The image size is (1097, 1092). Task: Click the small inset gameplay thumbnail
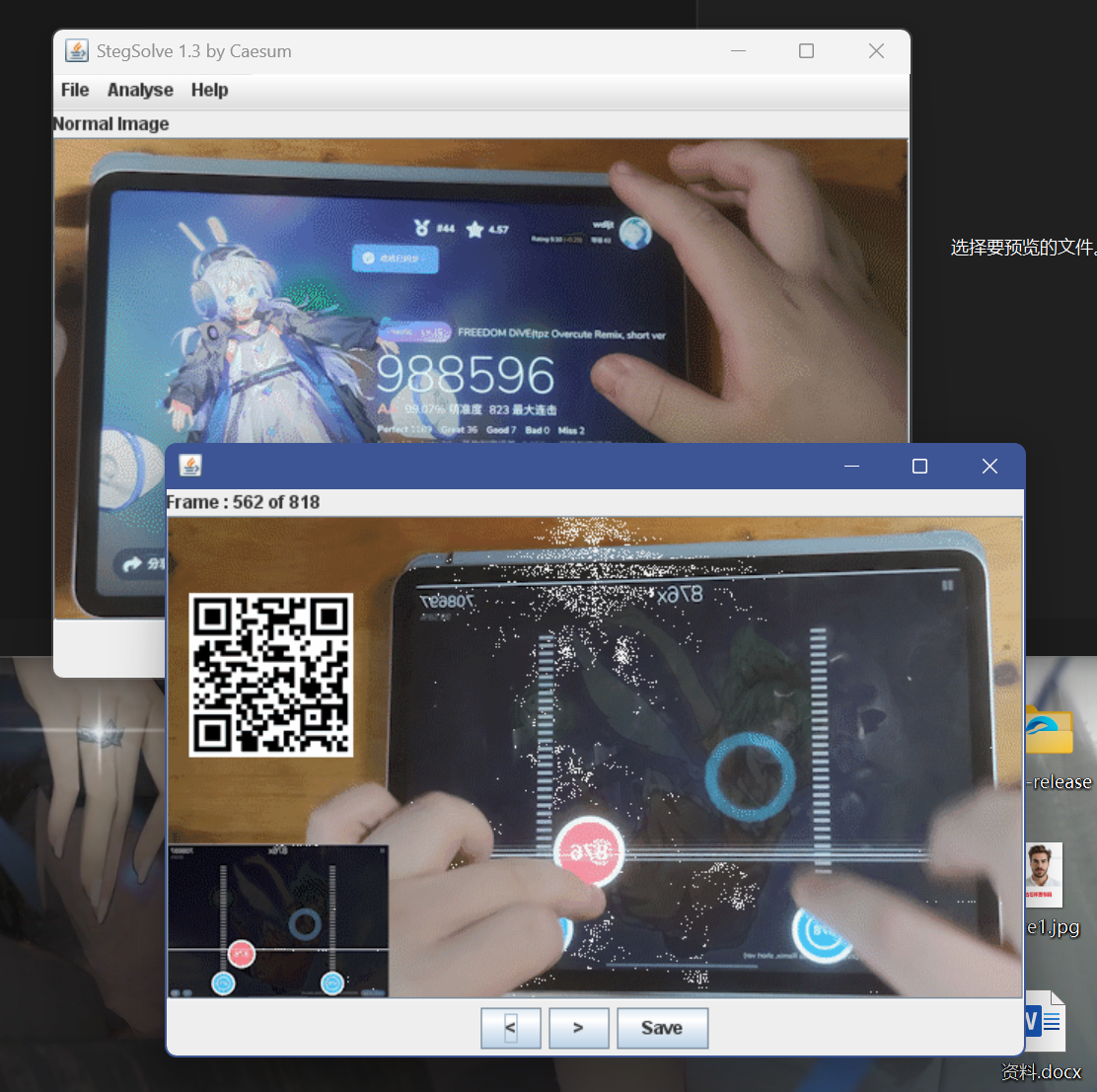pyautogui.click(x=278, y=921)
